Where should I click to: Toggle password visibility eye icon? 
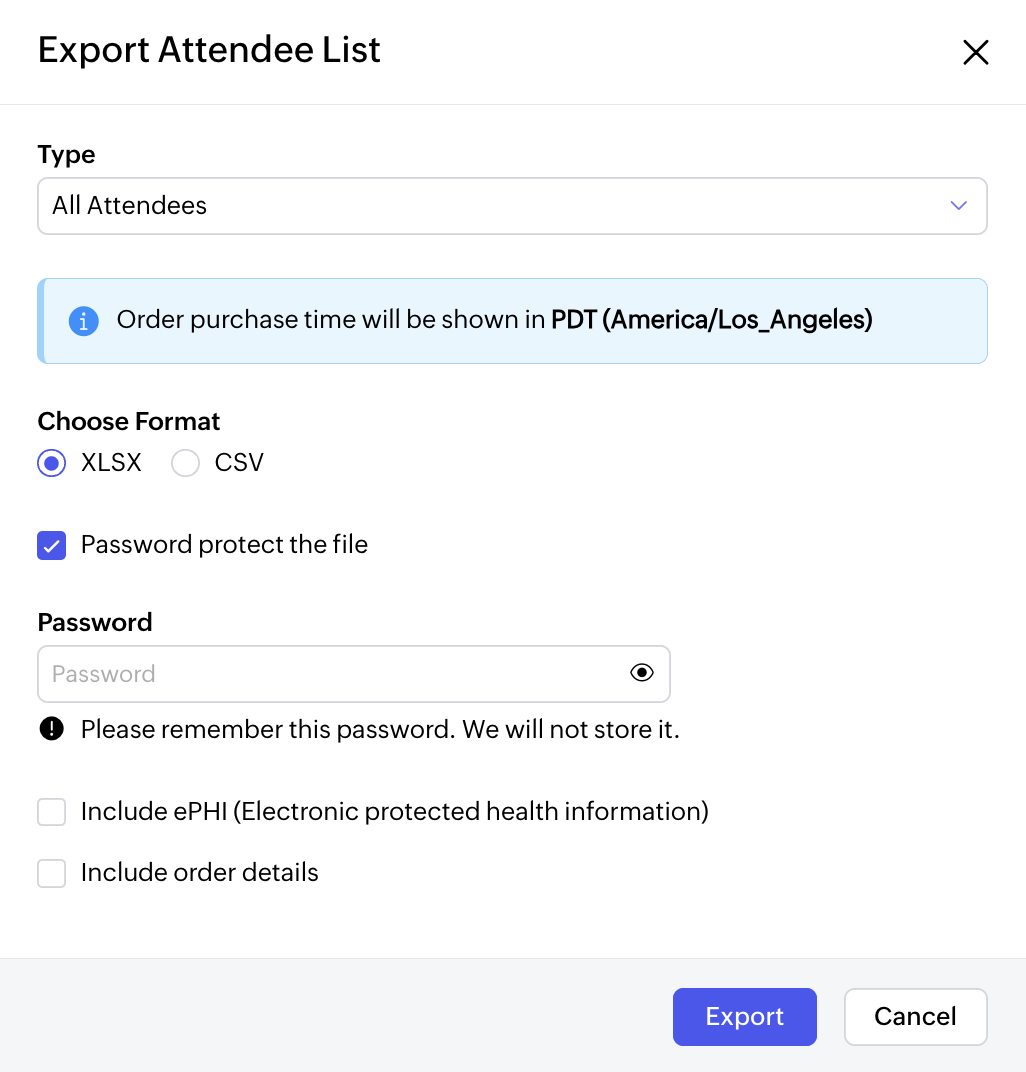(x=642, y=673)
